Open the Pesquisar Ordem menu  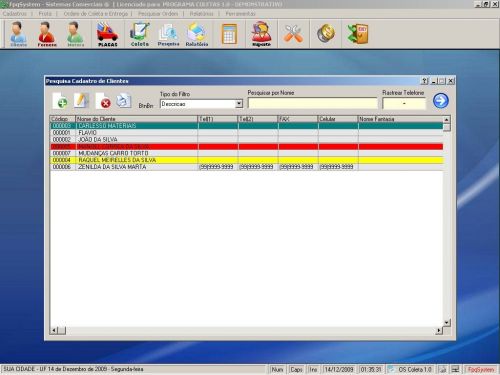[x=158, y=14]
